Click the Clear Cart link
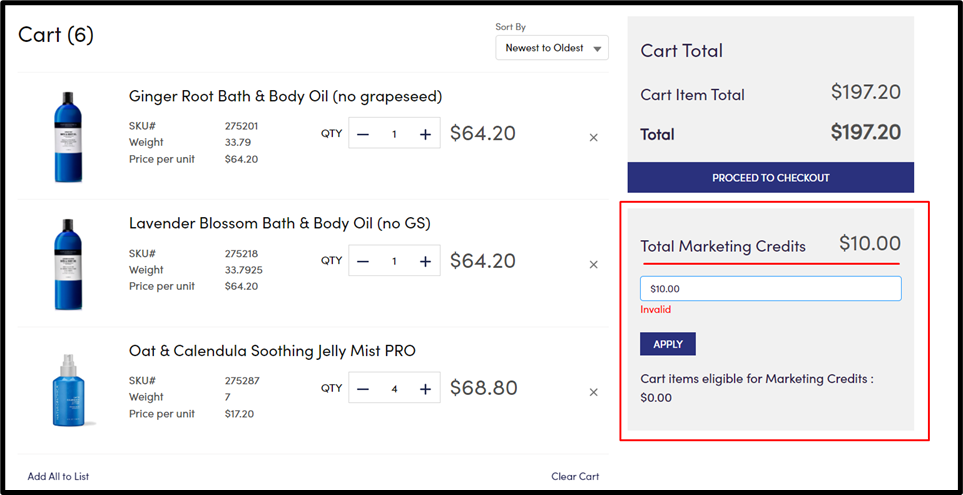 point(575,476)
